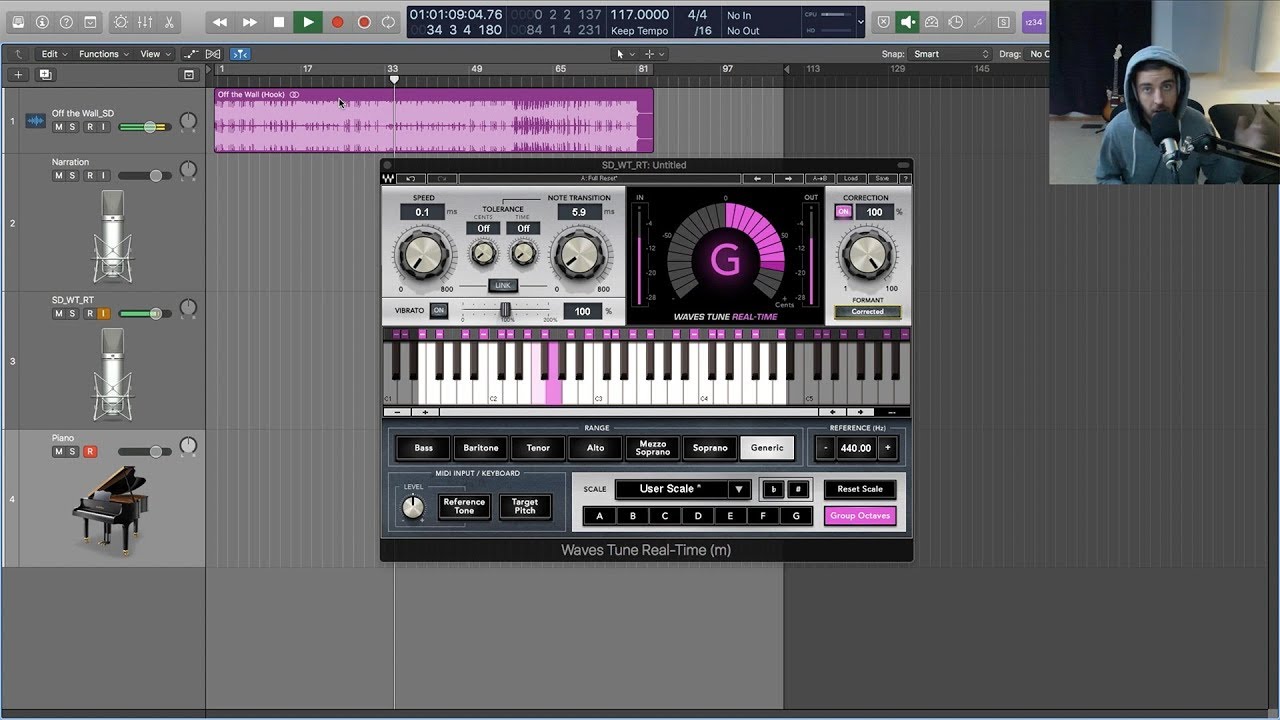Select the Generic range

[x=767, y=448]
